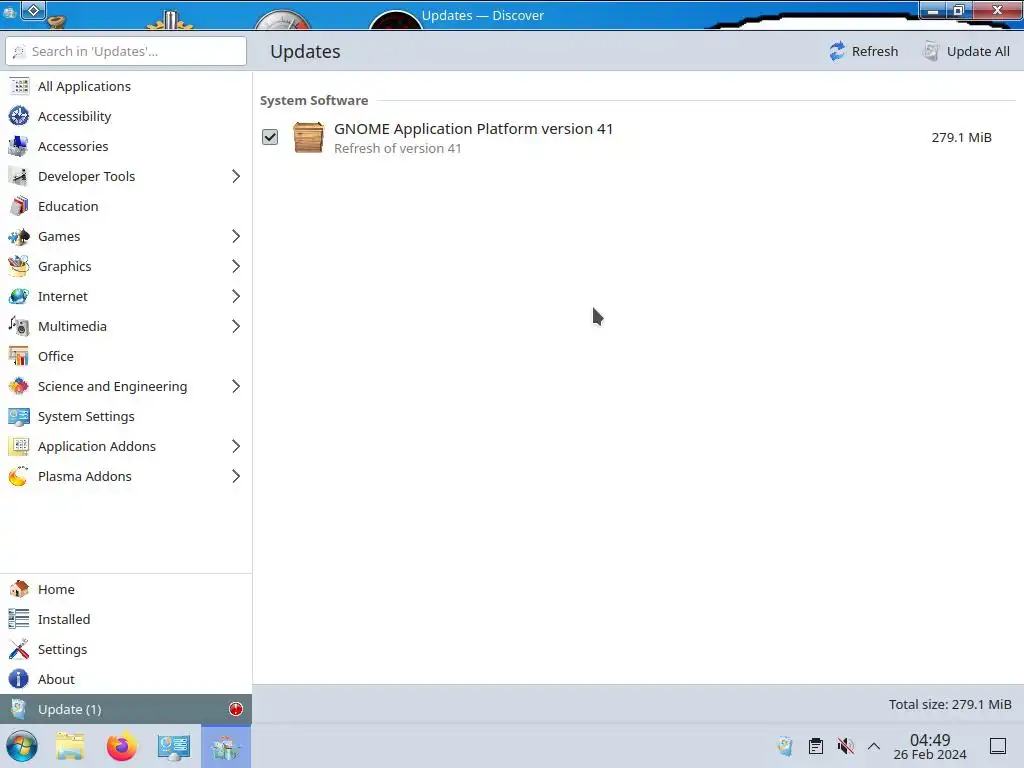The height and width of the screenshot is (768, 1024).
Task: Open the About page label
Action: coord(56,679)
